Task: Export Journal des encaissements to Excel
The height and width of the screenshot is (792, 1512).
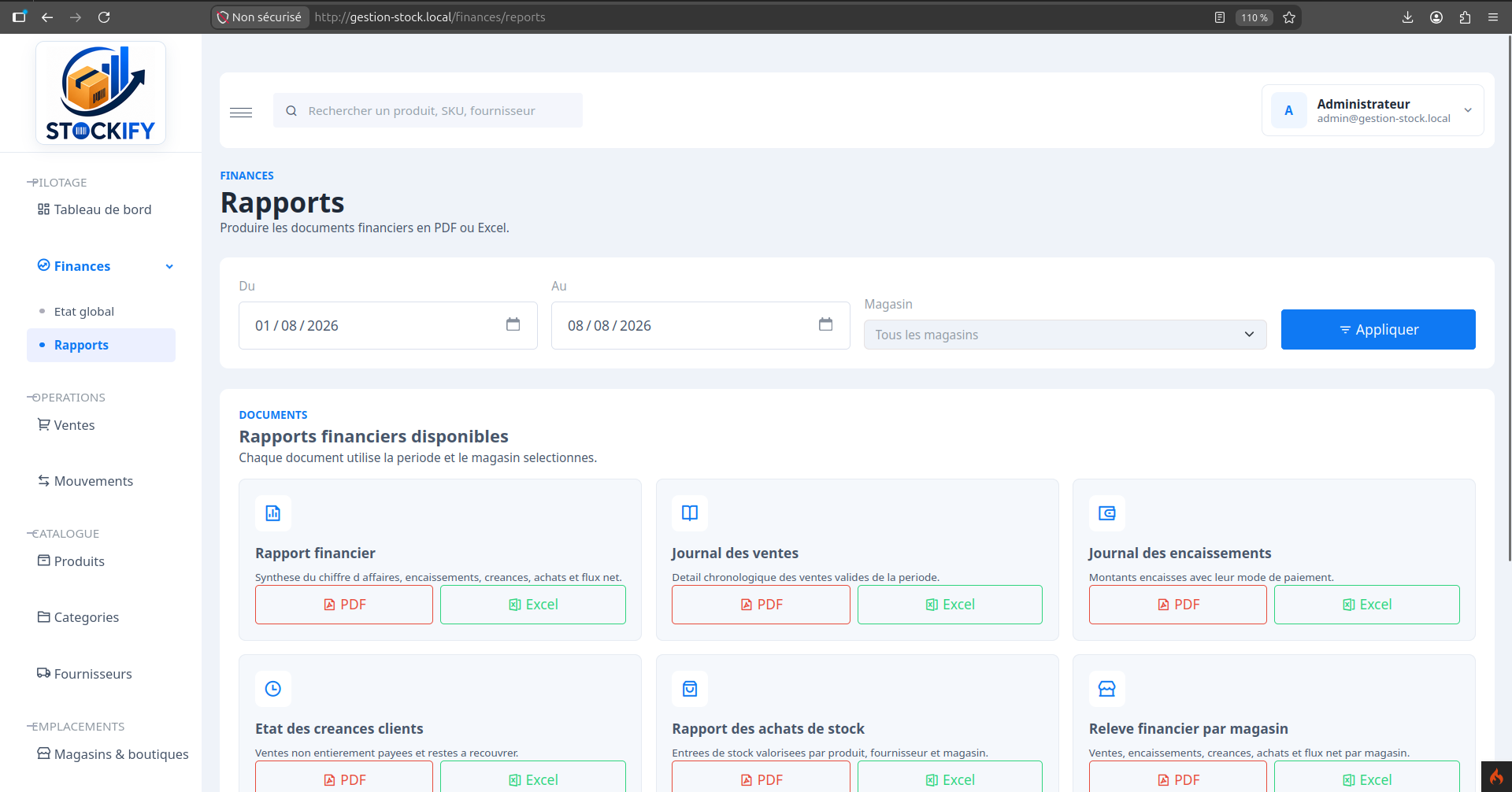Action: (1367, 605)
